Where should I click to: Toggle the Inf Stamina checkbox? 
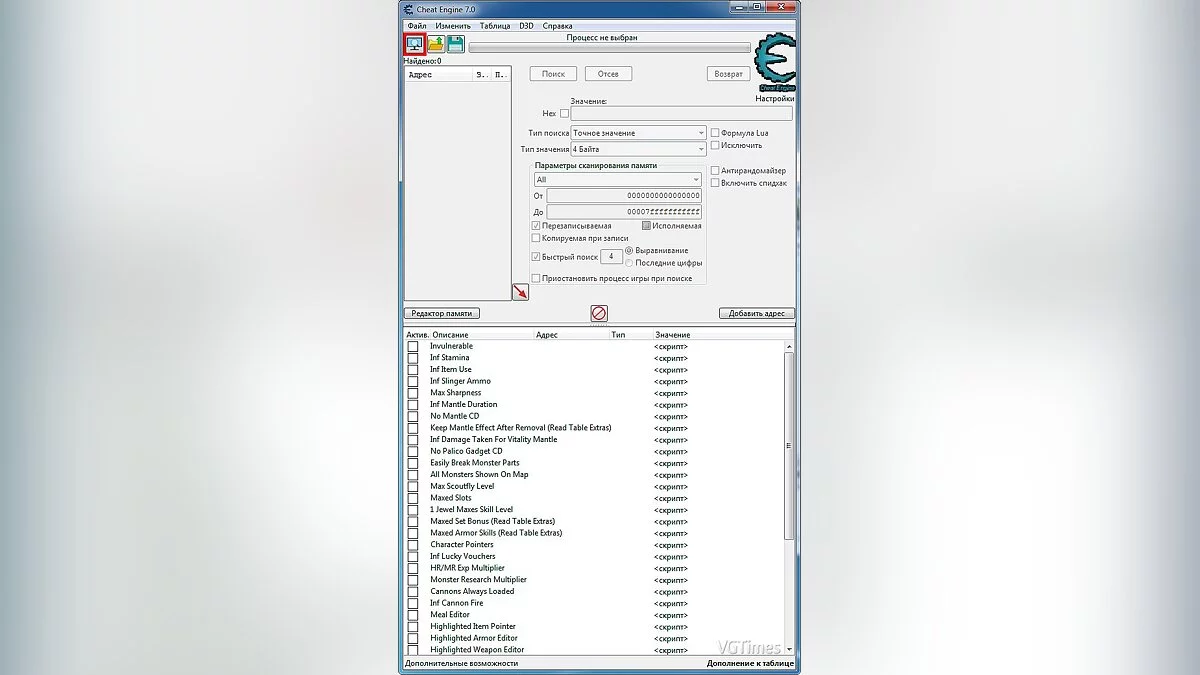(x=413, y=358)
